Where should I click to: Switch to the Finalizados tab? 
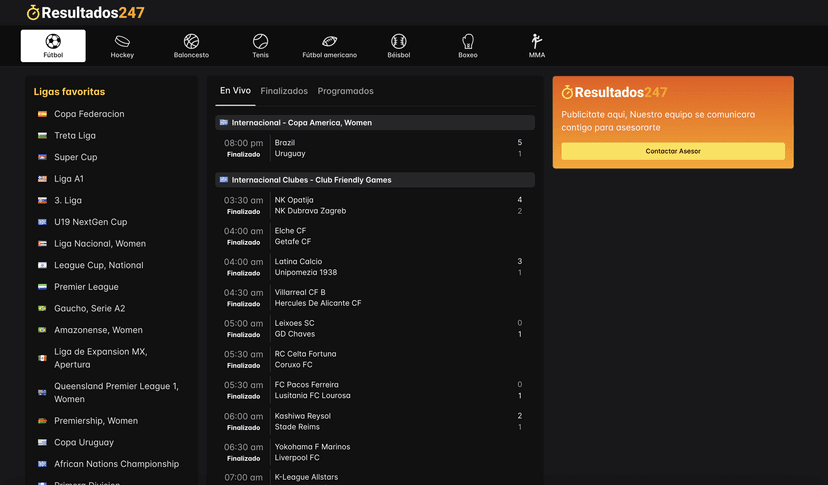tap(284, 91)
